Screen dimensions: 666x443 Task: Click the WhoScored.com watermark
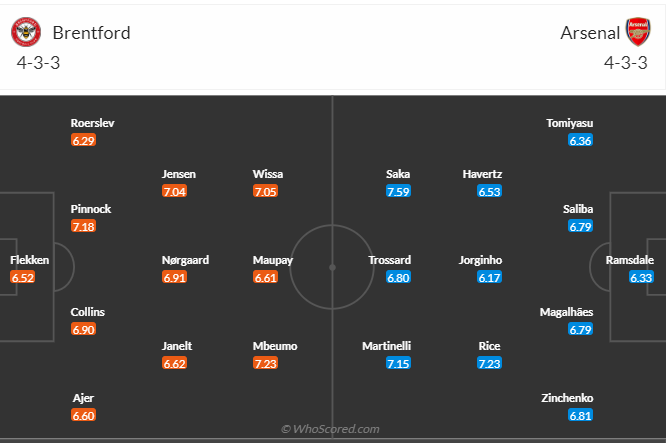333,429
